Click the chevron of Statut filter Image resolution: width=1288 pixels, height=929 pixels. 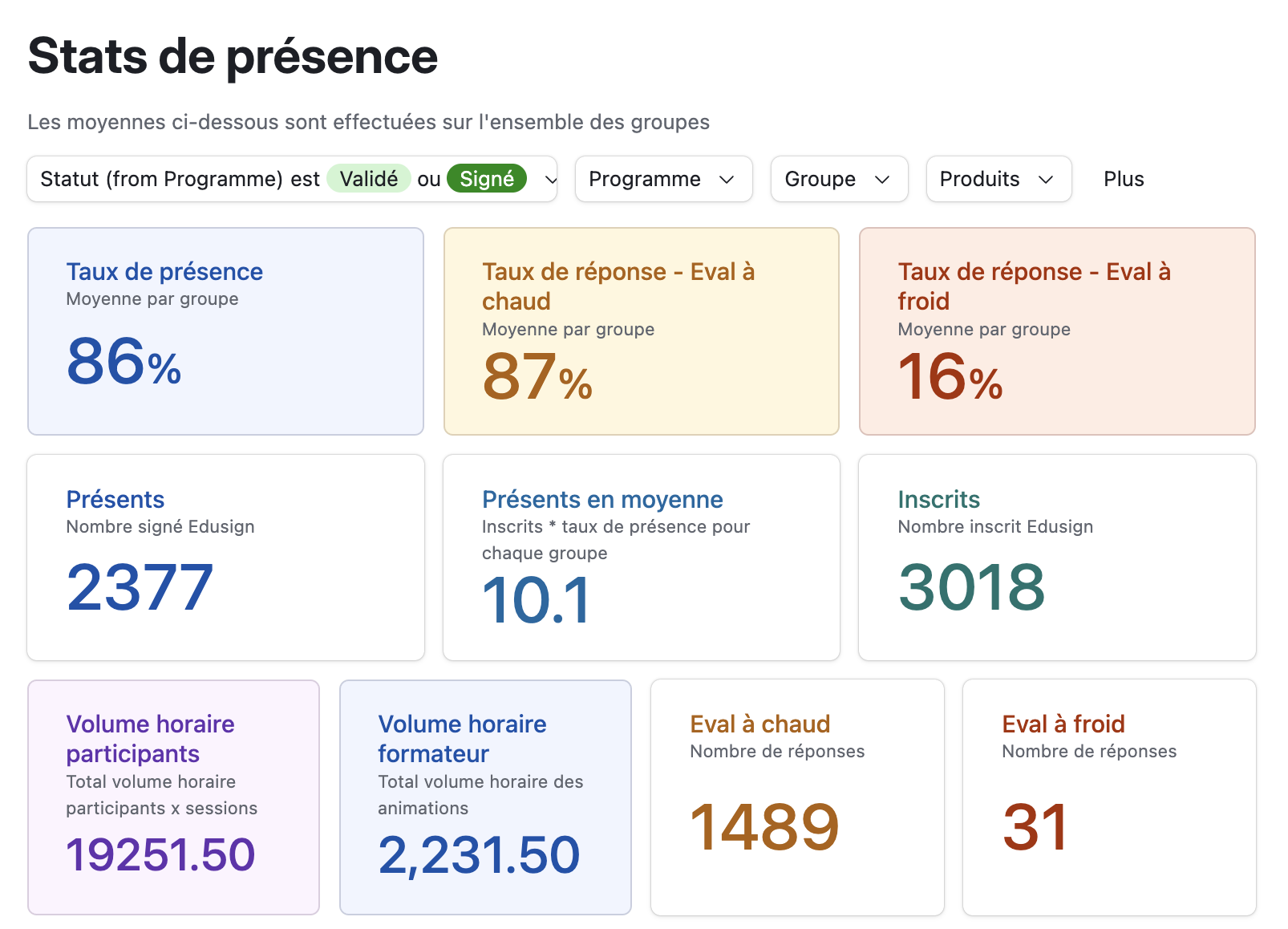click(x=551, y=180)
